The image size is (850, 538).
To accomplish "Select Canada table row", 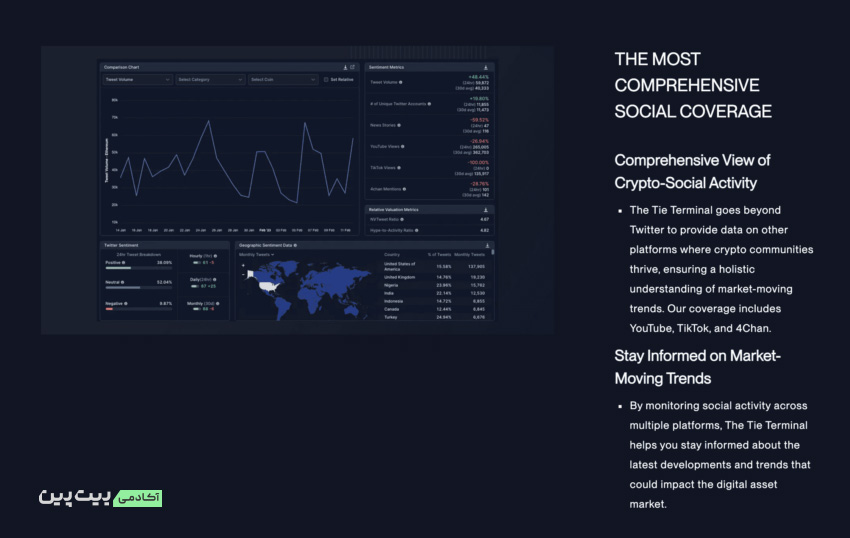I will (434, 309).
